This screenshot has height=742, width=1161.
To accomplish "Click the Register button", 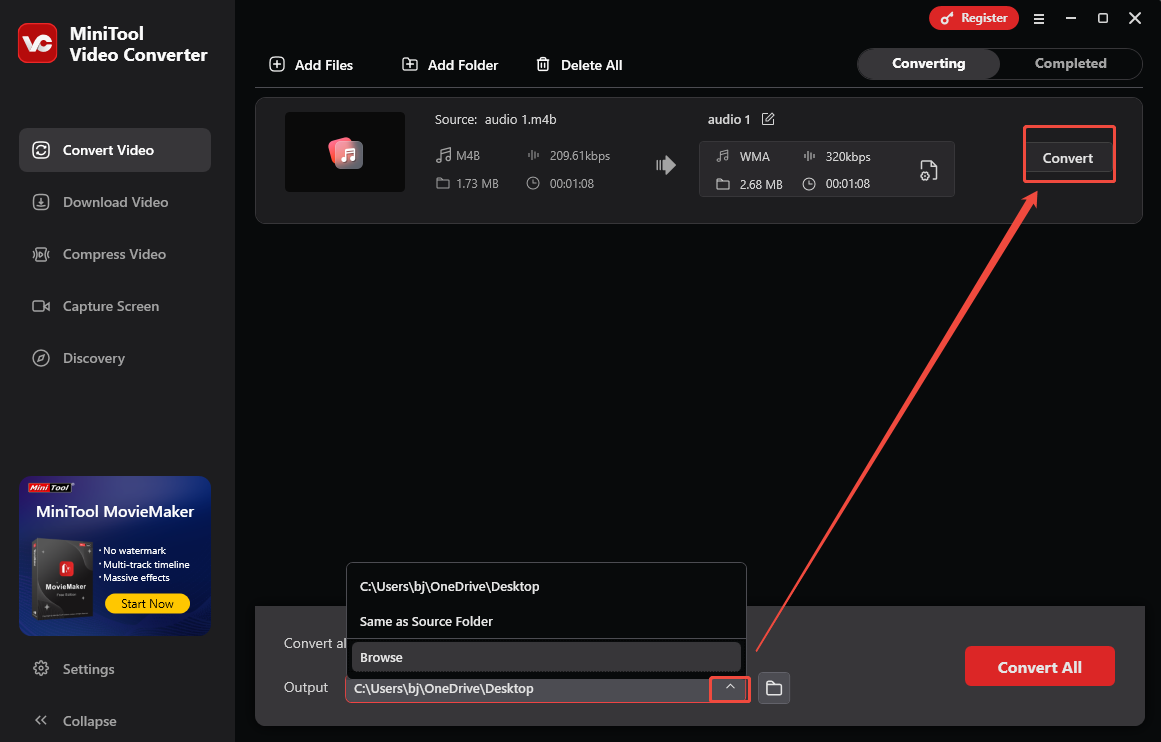I will (974, 18).
